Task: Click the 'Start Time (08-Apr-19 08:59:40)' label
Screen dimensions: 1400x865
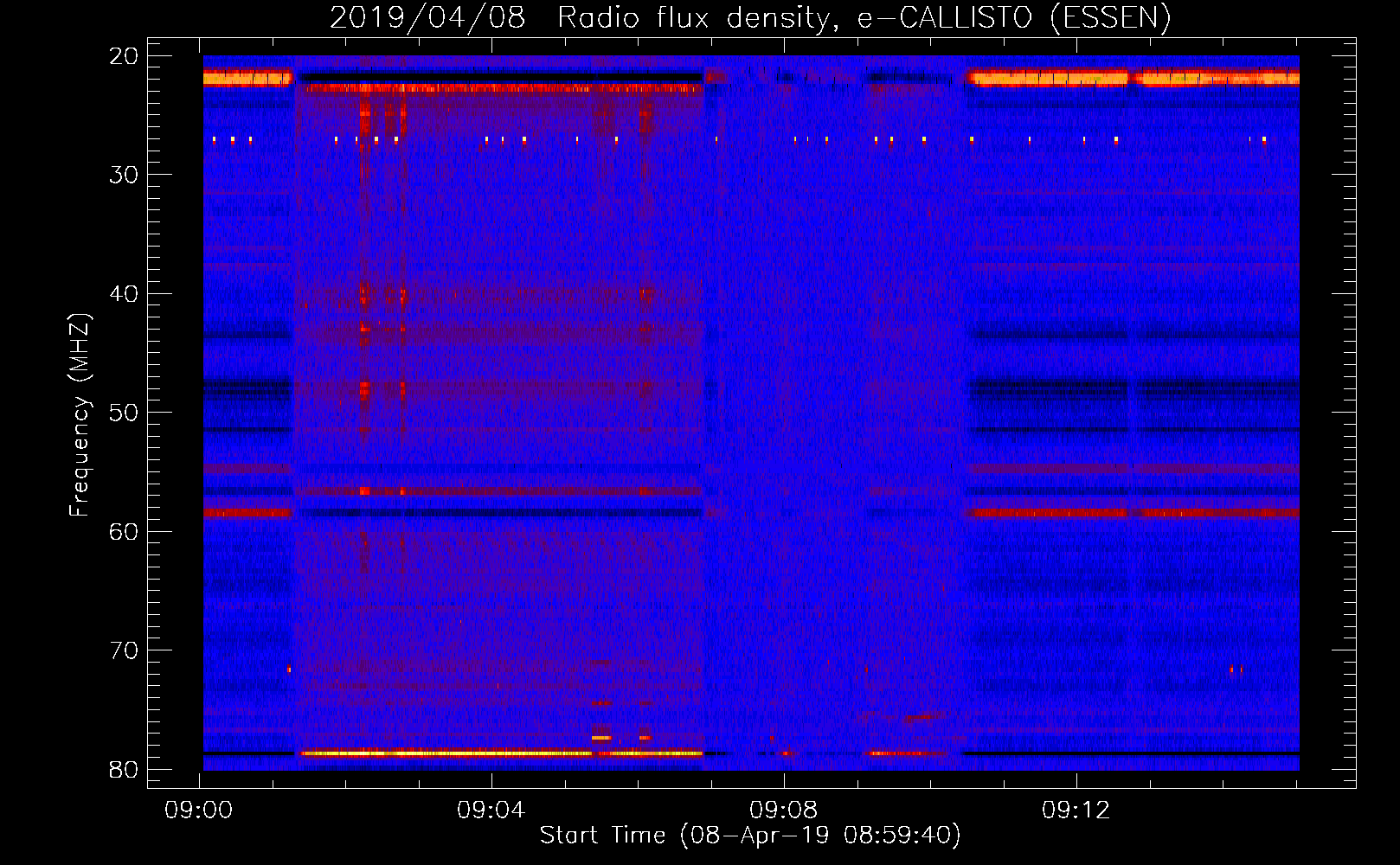Action: click(x=750, y=836)
